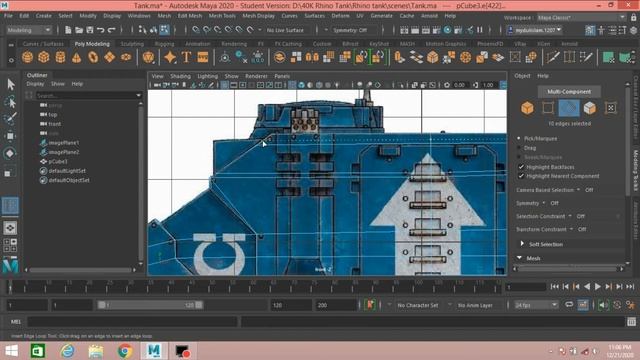Click the Multi-Cut knife shelf icon
The image size is (640, 360).
coord(553,57)
